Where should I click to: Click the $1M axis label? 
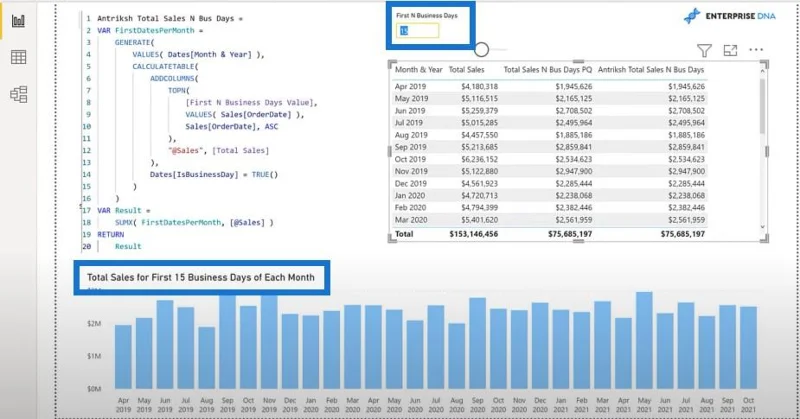[94, 356]
